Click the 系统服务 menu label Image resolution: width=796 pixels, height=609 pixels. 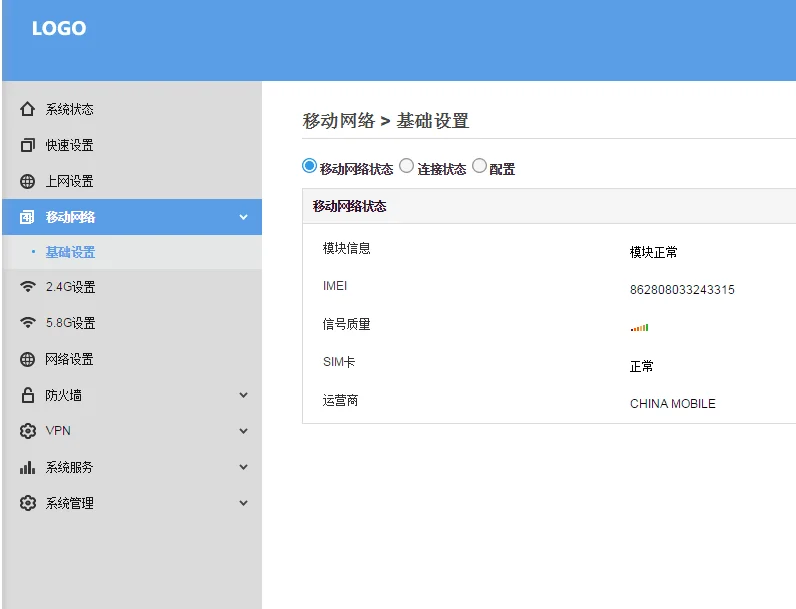pos(70,467)
